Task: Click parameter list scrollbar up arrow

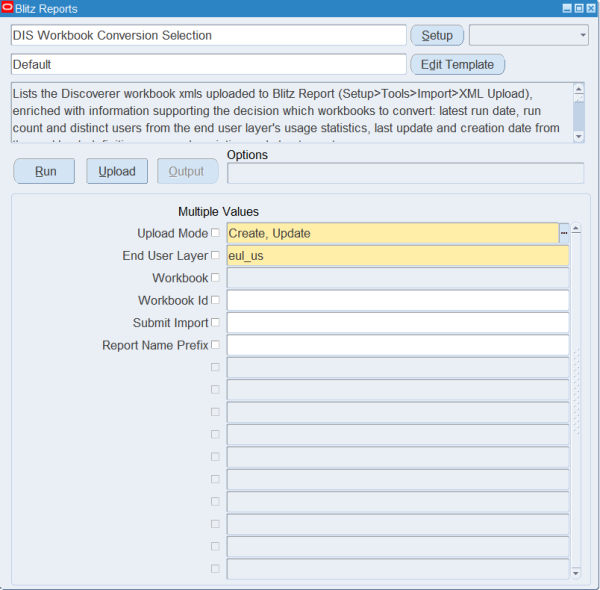Action: point(576,229)
